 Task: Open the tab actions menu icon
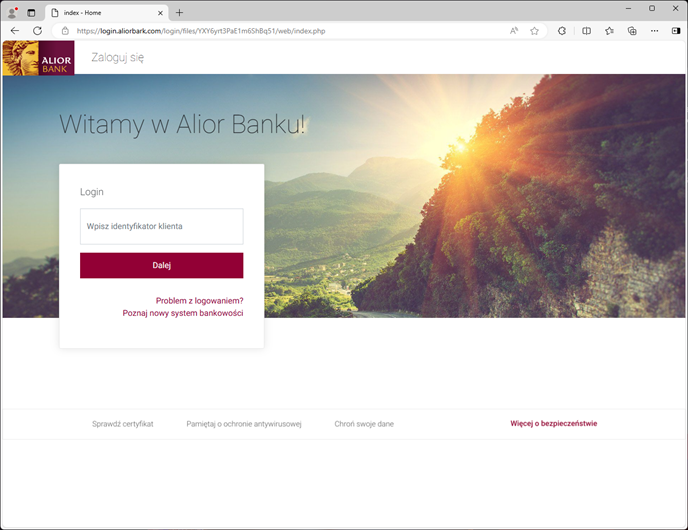pos(31,13)
